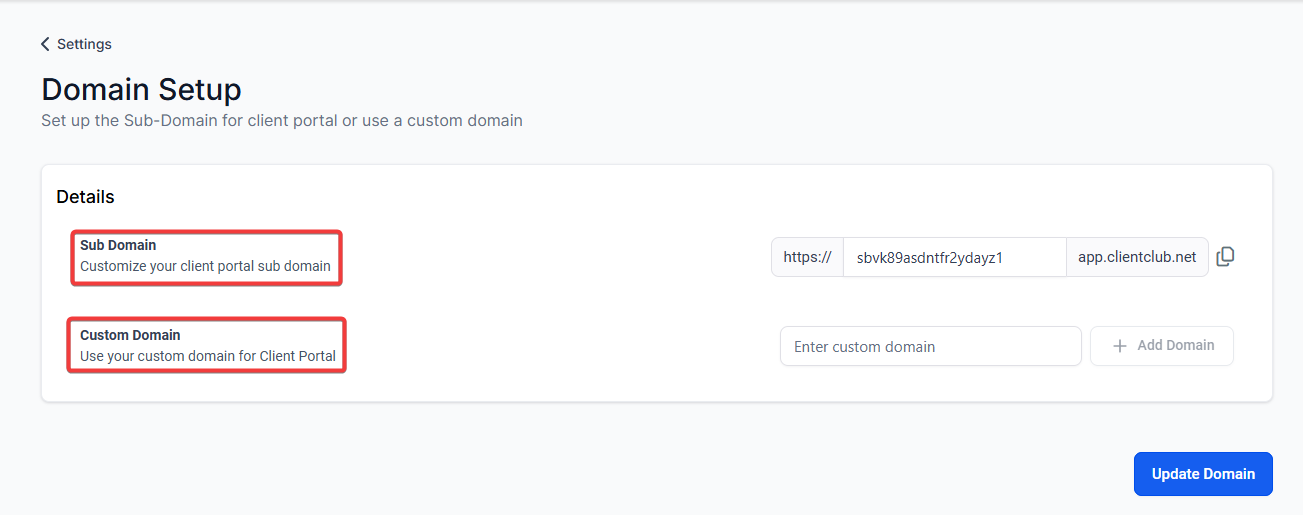Viewport: 1303px width, 515px height.
Task: Click the app.clientclub.net suffix box
Action: [x=1137, y=257]
